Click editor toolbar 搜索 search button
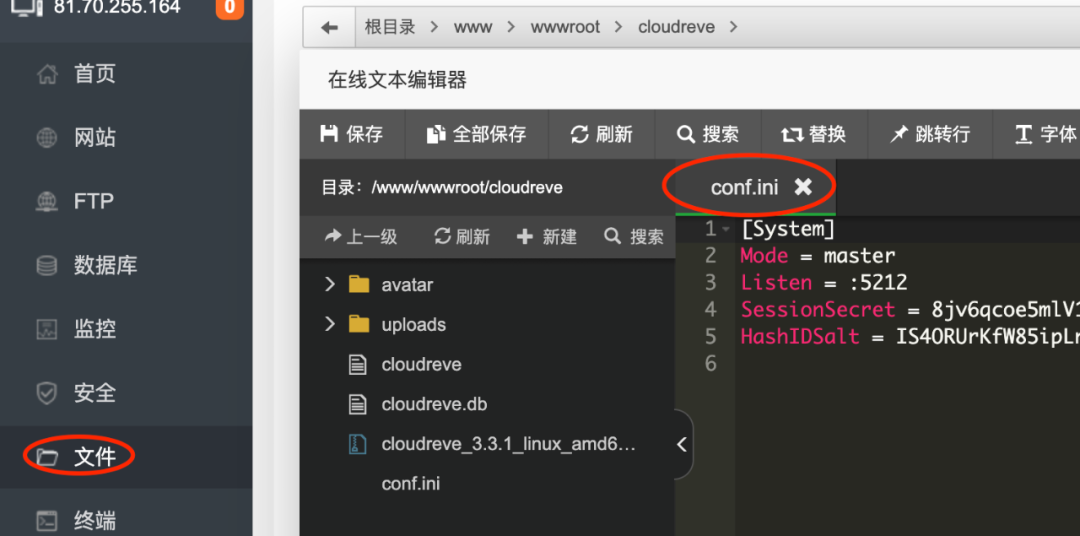 [707, 134]
